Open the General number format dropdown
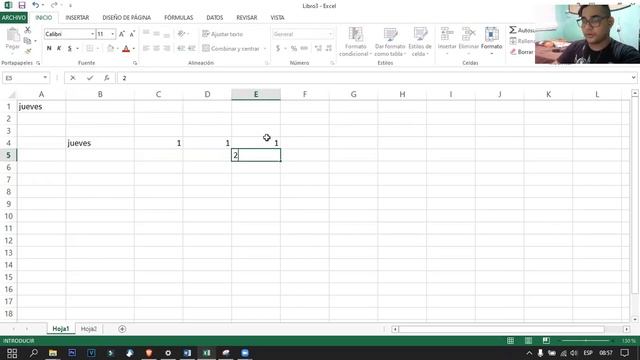 [331, 34]
